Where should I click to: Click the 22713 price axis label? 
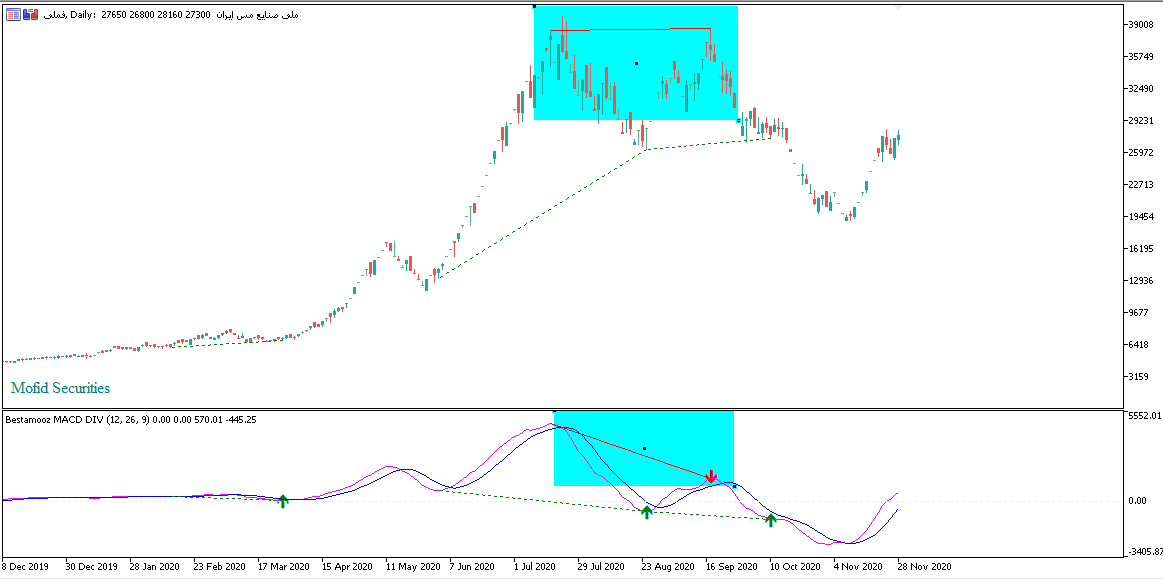(x=1141, y=185)
